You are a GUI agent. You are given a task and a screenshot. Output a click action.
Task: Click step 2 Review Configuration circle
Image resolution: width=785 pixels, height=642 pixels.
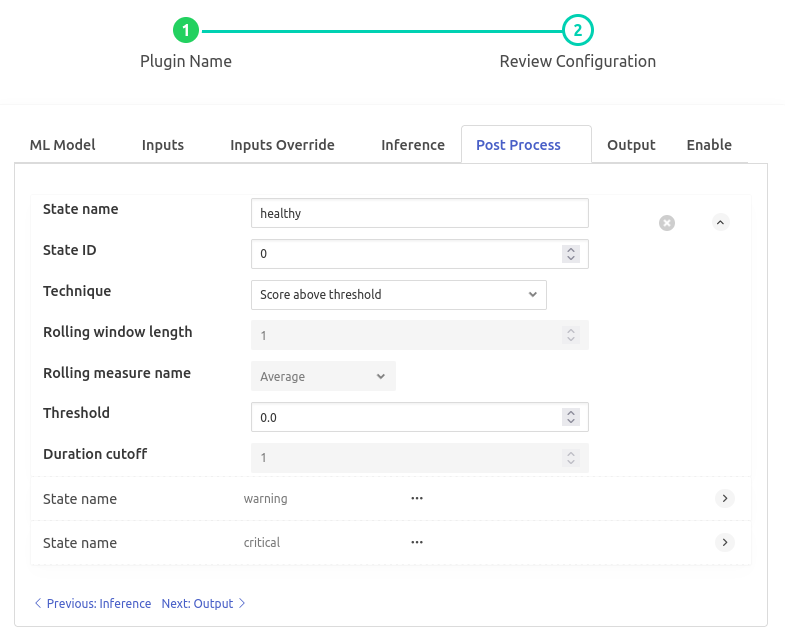tap(577, 31)
